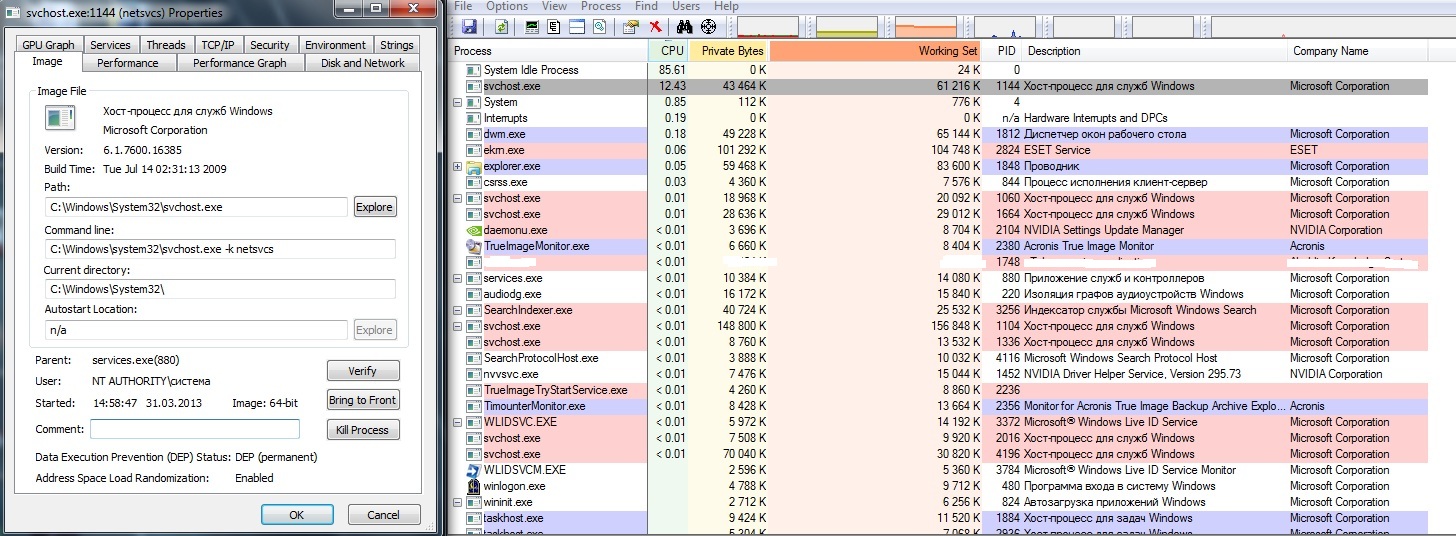Switch to the Security tab
The width and height of the screenshot is (1456, 536).
(270, 45)
